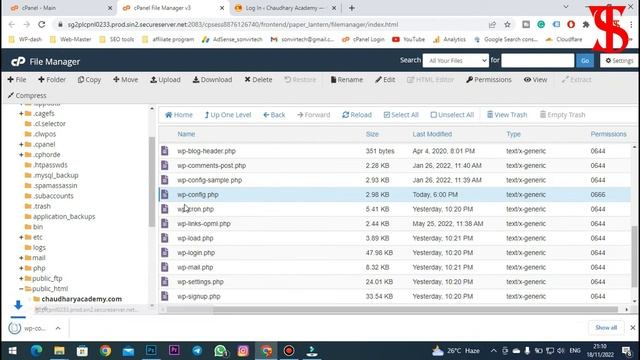Image resolution: width=640 pixels, height=360 pixels.
Task: Expand the mail folder in tree
Action: point(21,258)
